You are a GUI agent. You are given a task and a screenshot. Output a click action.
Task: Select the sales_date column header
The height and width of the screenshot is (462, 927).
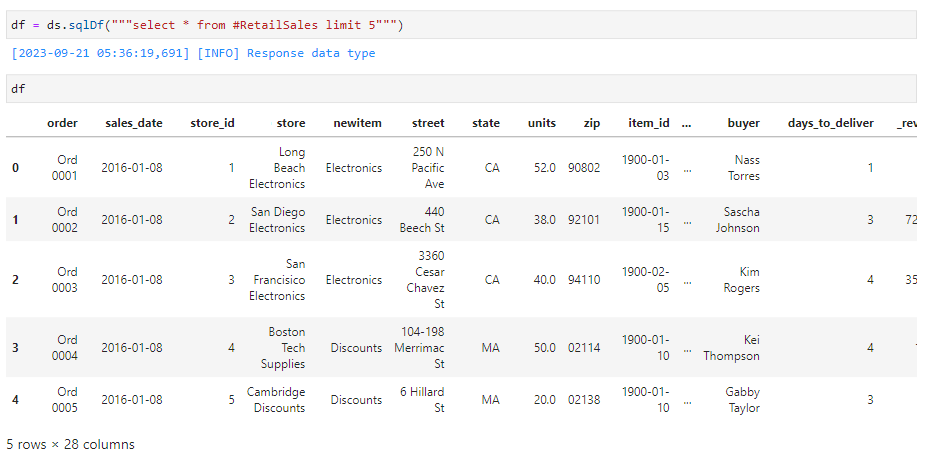click(133, 123)
